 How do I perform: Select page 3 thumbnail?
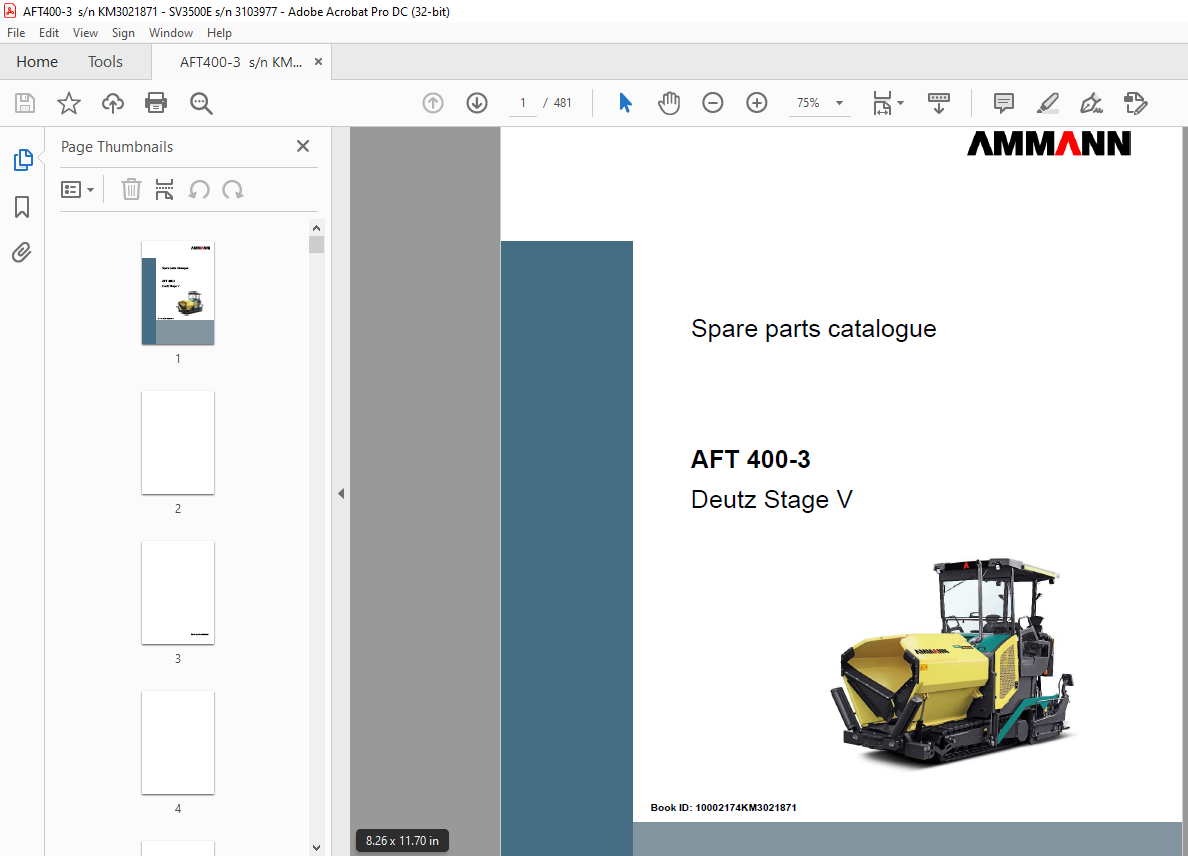[178, 593]
